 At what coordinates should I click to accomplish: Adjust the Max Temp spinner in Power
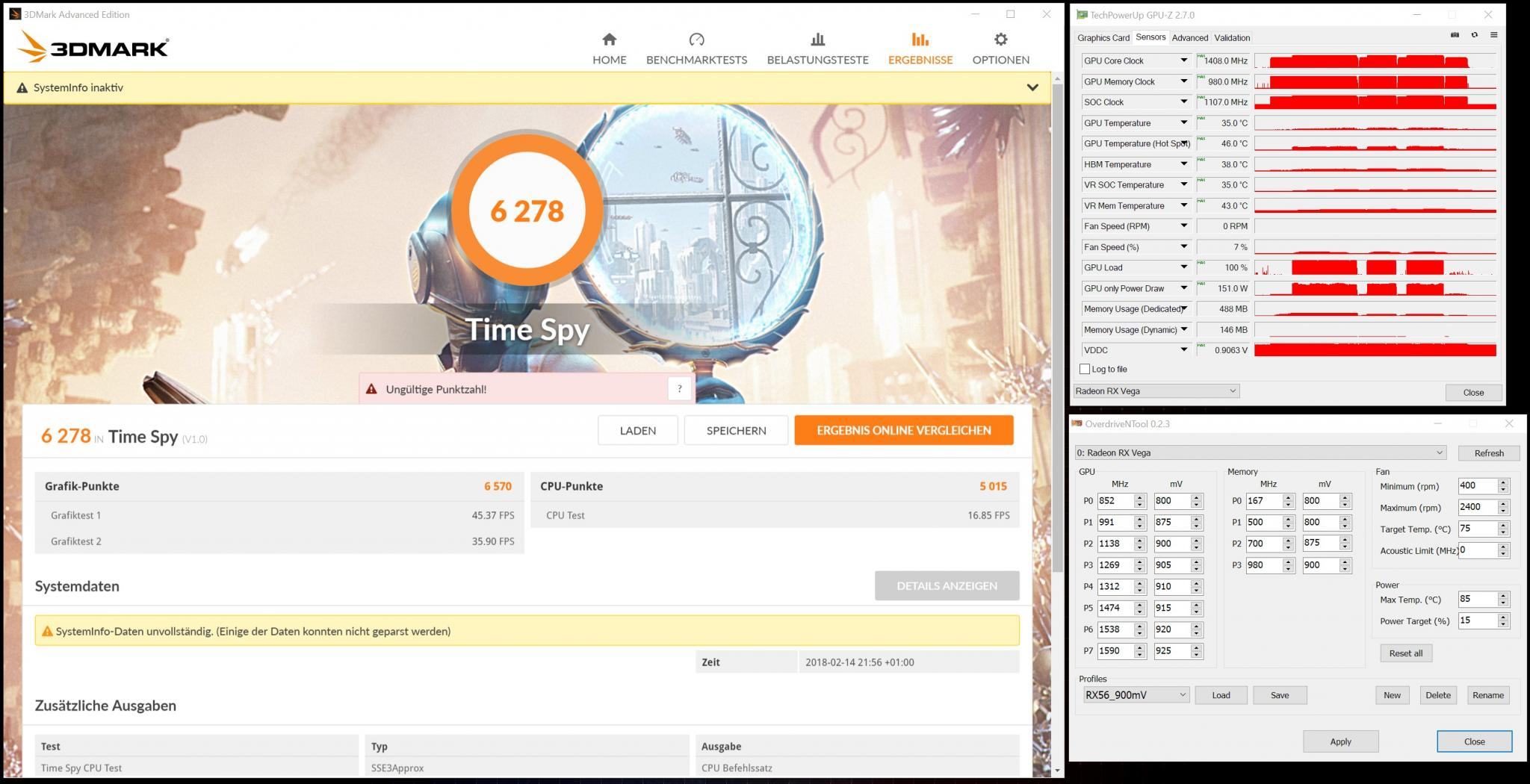1503,599
